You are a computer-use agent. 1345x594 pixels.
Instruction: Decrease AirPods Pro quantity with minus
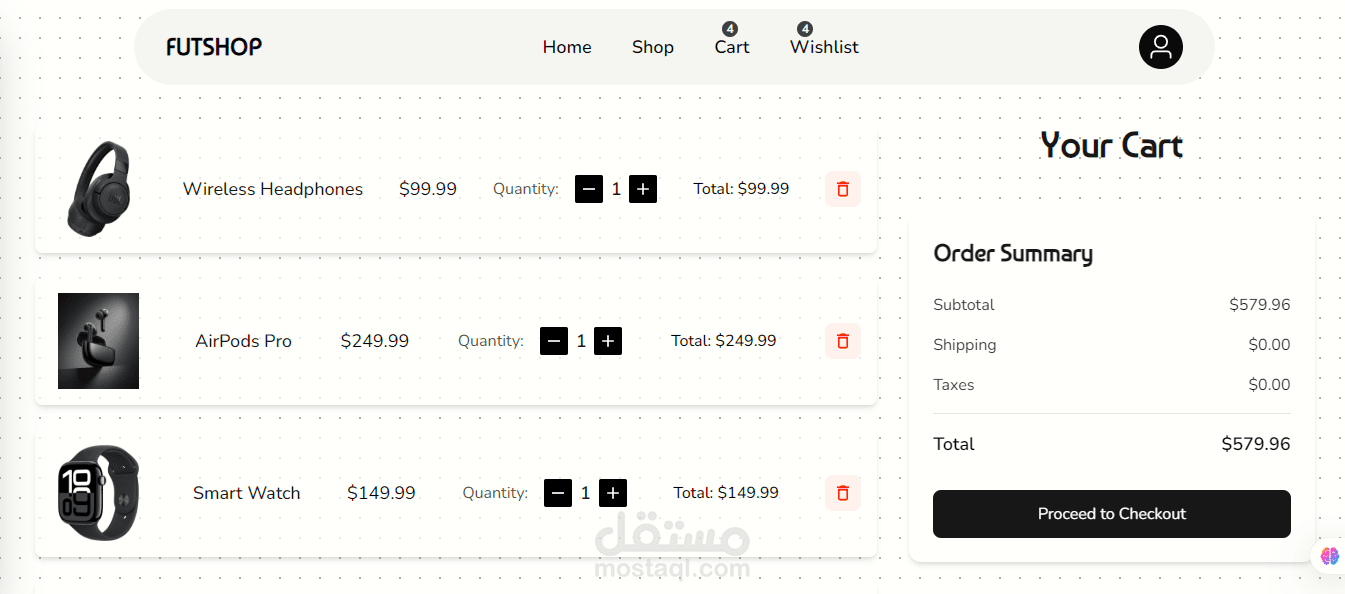point(554,341)
